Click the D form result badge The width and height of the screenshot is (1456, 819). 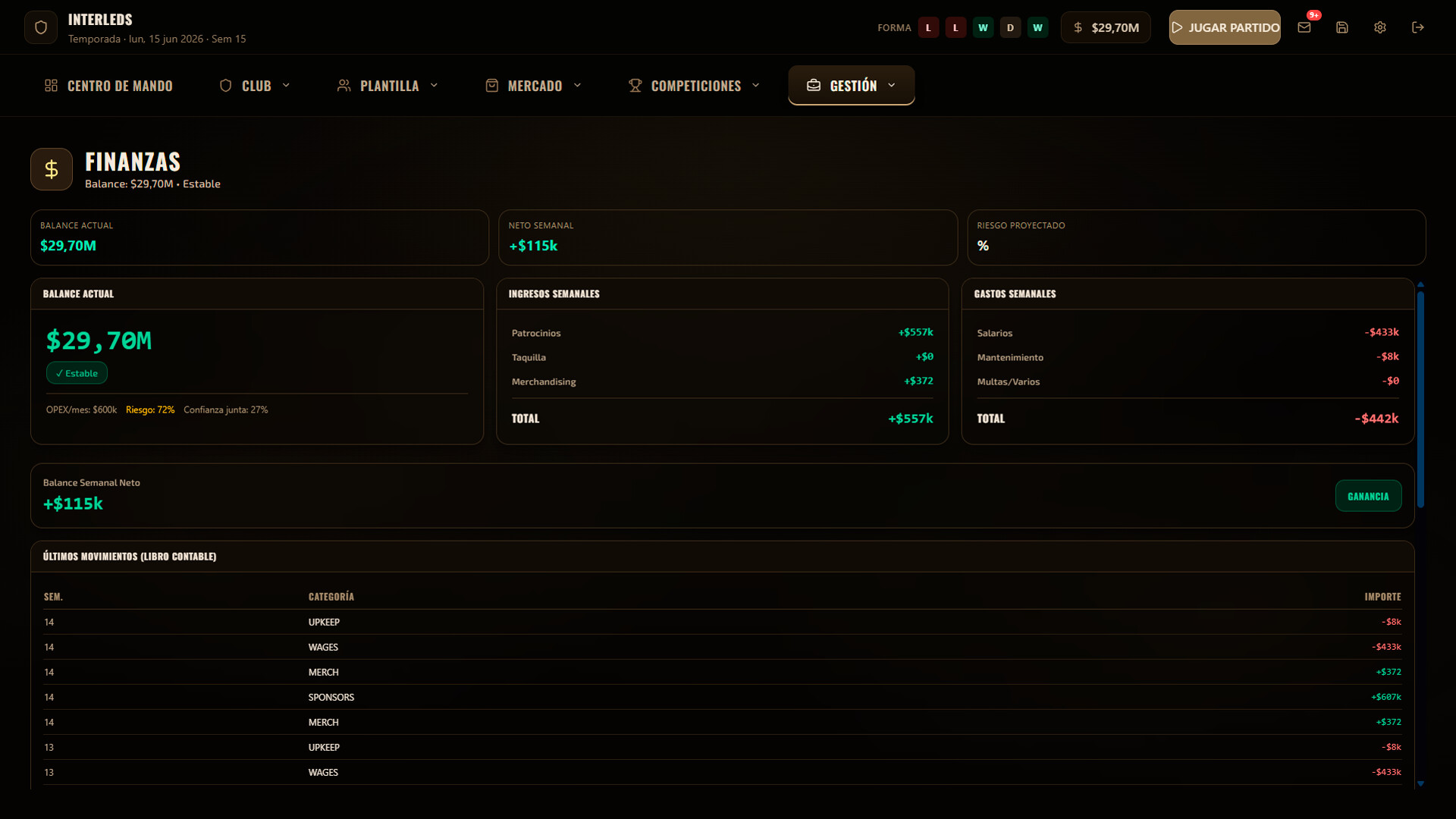click(x=1010, y=27)
